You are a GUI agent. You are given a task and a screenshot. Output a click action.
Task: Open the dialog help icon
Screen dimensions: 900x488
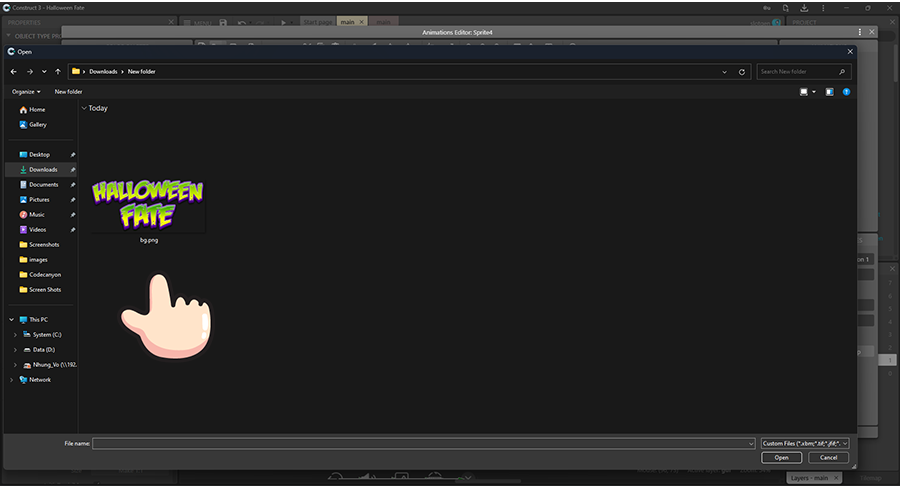(846, 92)
